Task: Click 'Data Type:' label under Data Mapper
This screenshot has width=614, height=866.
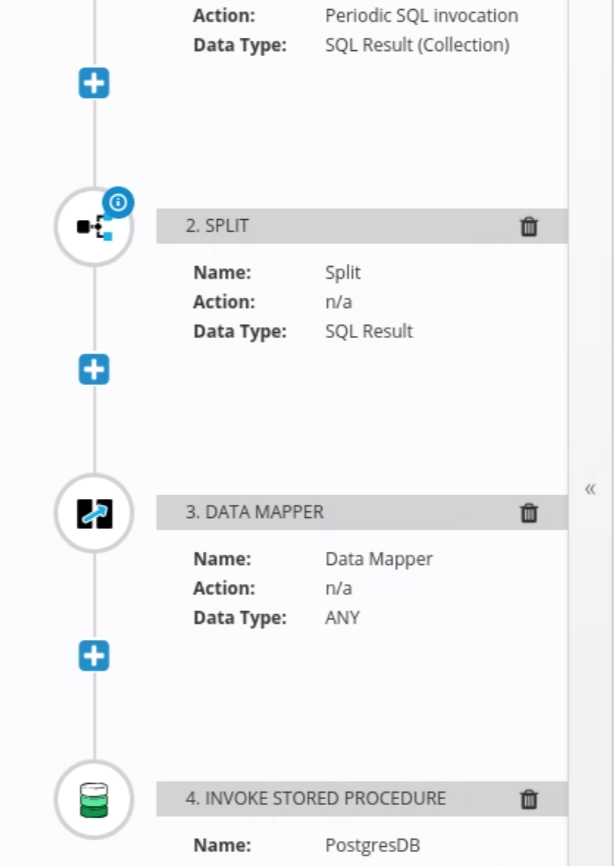Action: coord(240,617)
